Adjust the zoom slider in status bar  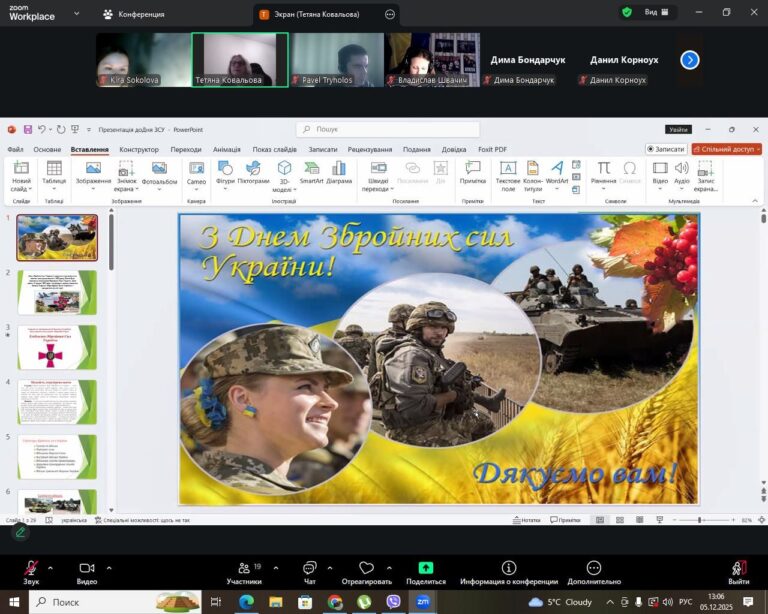coord(699,520)
